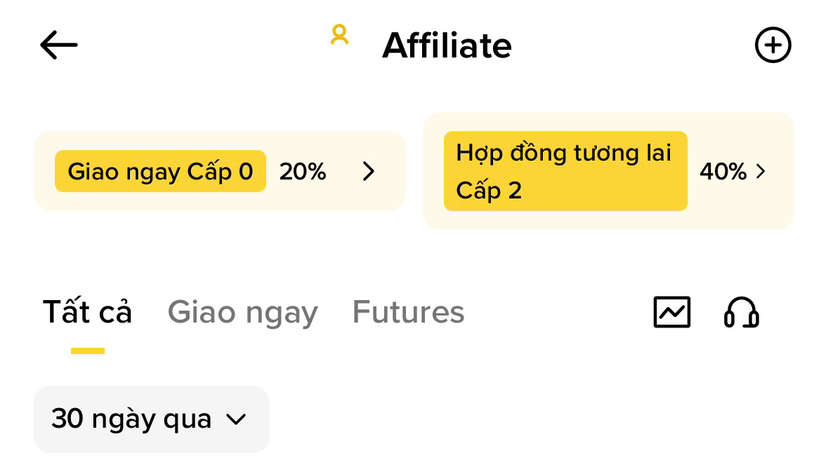Viewport: 828px width, 474px height.
Task: Click the dropdown arrow beside 30 ngày qua
Action: (236, 420)
